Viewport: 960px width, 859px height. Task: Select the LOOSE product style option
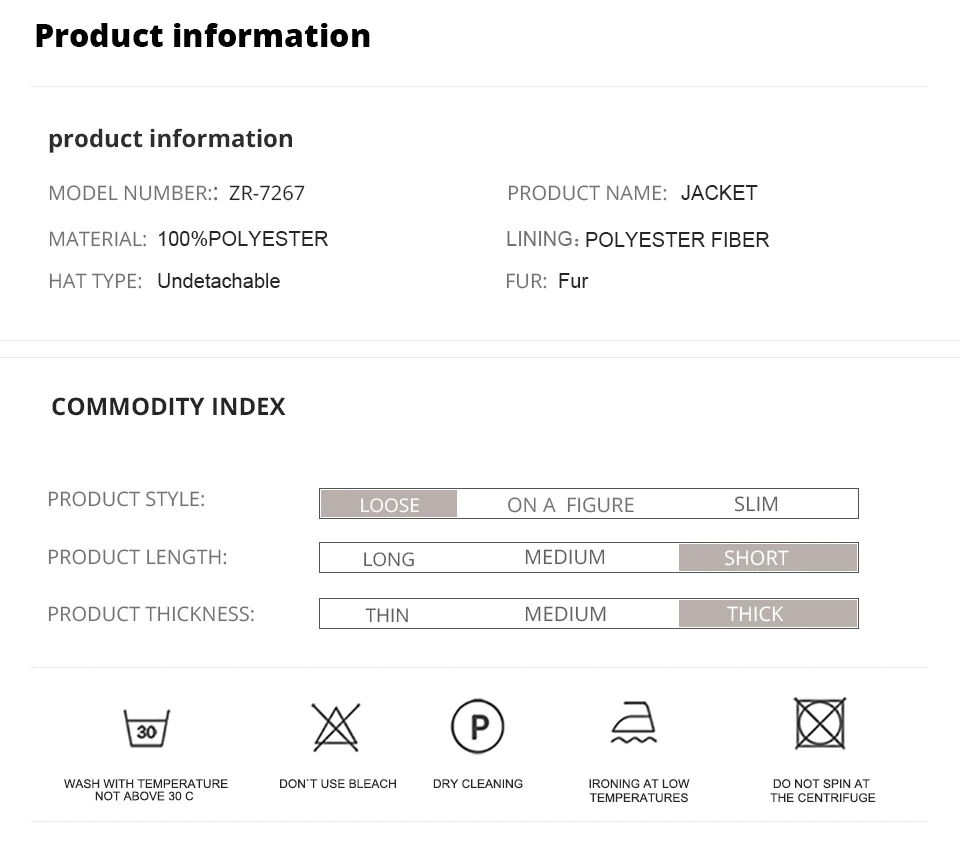point(389,504)
